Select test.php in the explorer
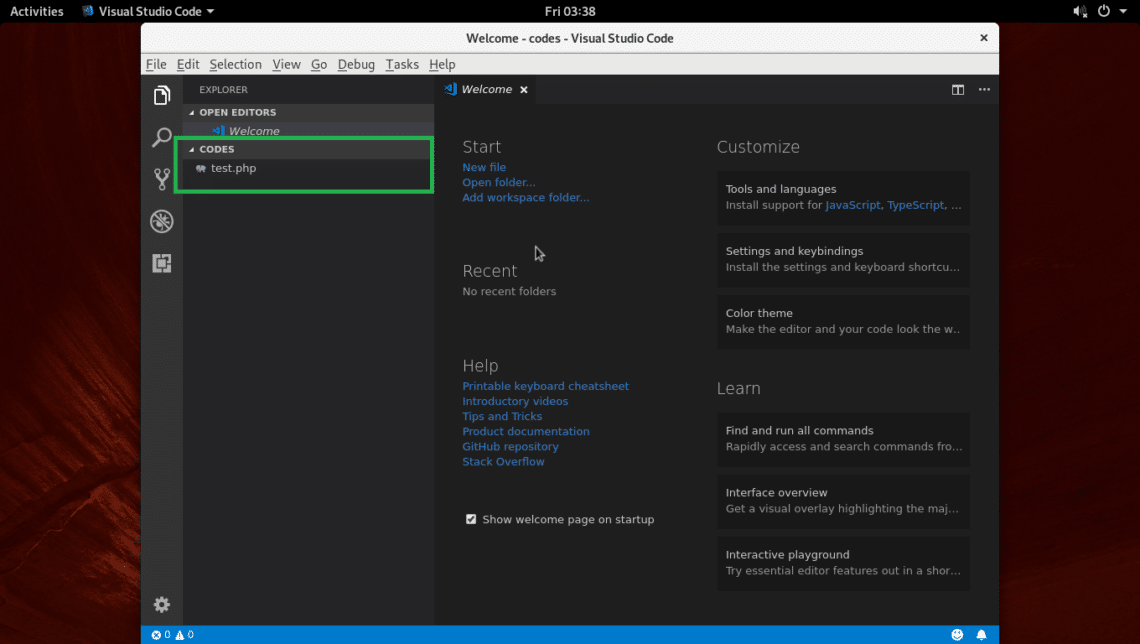Screen dimensions: 1140x644 pyautogui.click(x=233, y=168)
